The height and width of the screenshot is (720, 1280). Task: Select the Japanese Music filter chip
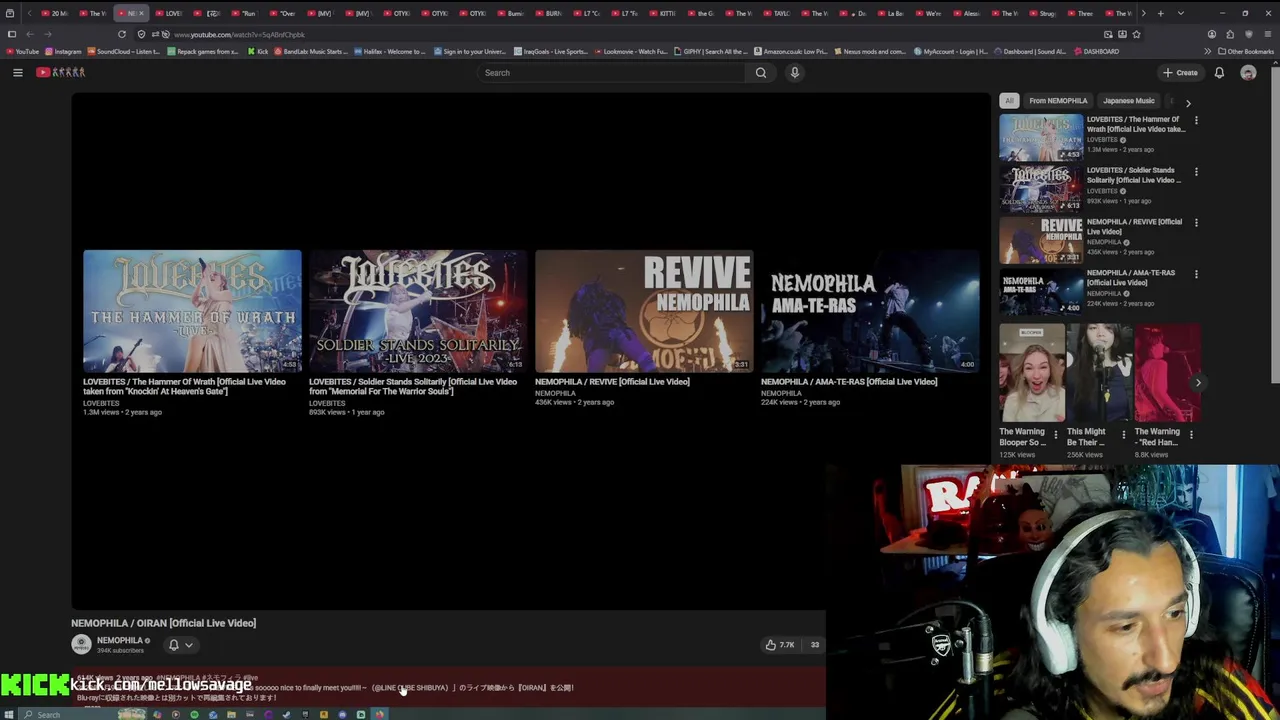click(1128, 101)
